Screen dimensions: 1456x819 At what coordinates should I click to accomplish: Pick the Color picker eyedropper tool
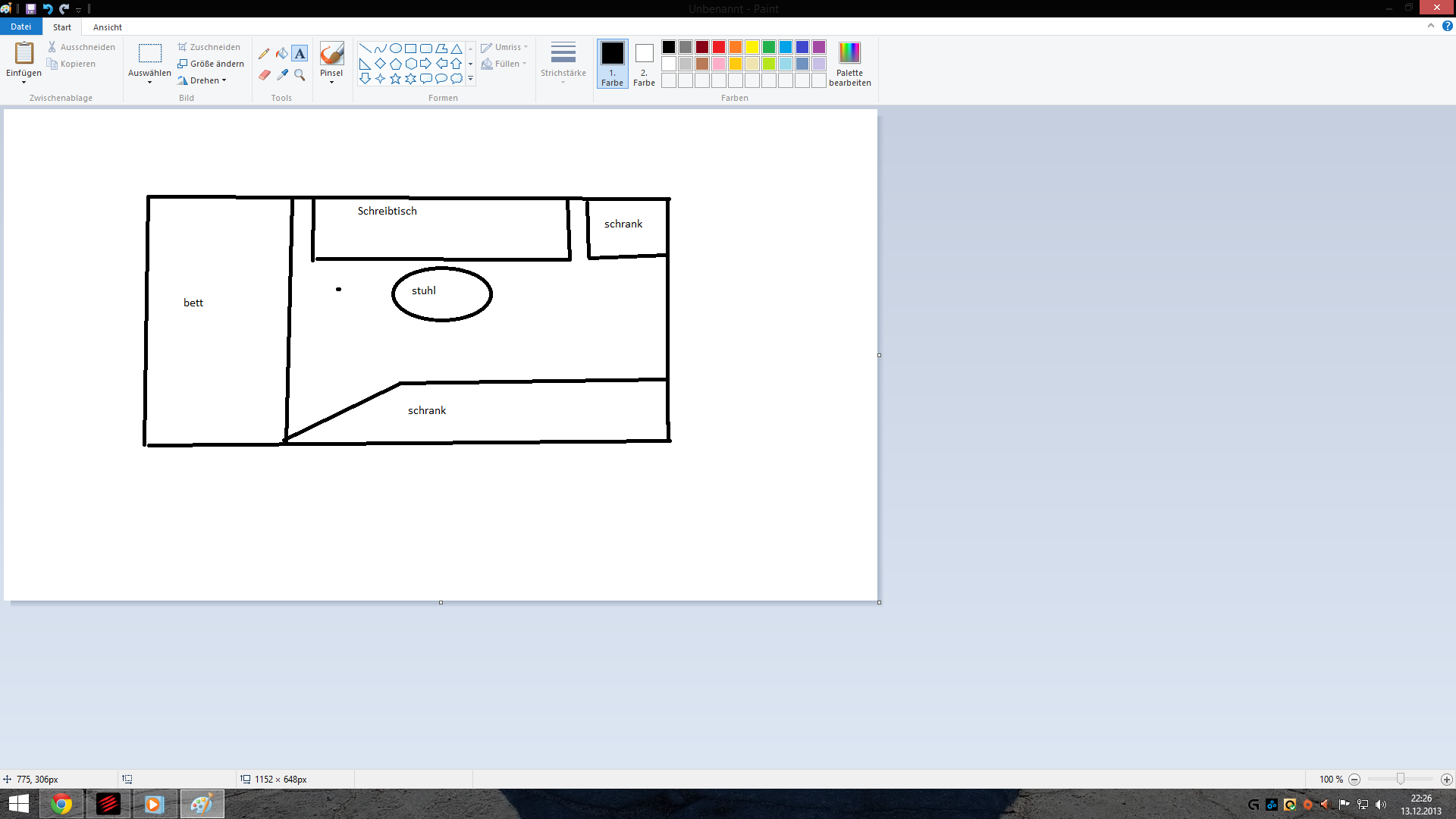tap(282, 75)
